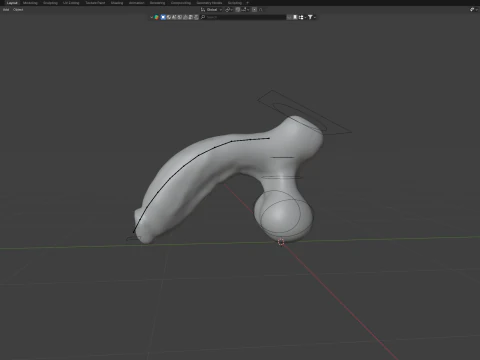
Task: Switch to the Rendering workspace tab
Action: click(x=157, y=3)
